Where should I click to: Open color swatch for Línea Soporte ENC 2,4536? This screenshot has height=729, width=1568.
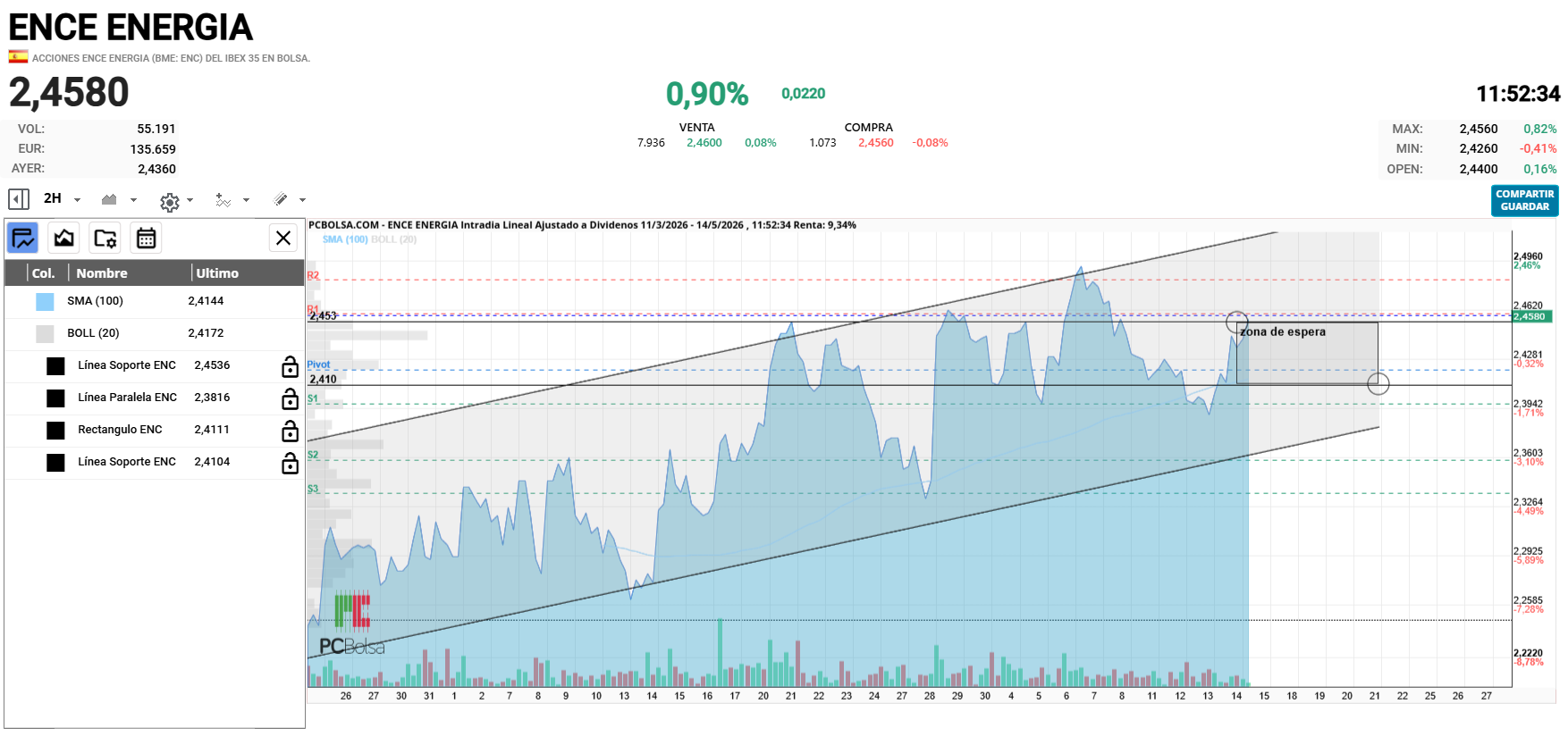[55, 366]
